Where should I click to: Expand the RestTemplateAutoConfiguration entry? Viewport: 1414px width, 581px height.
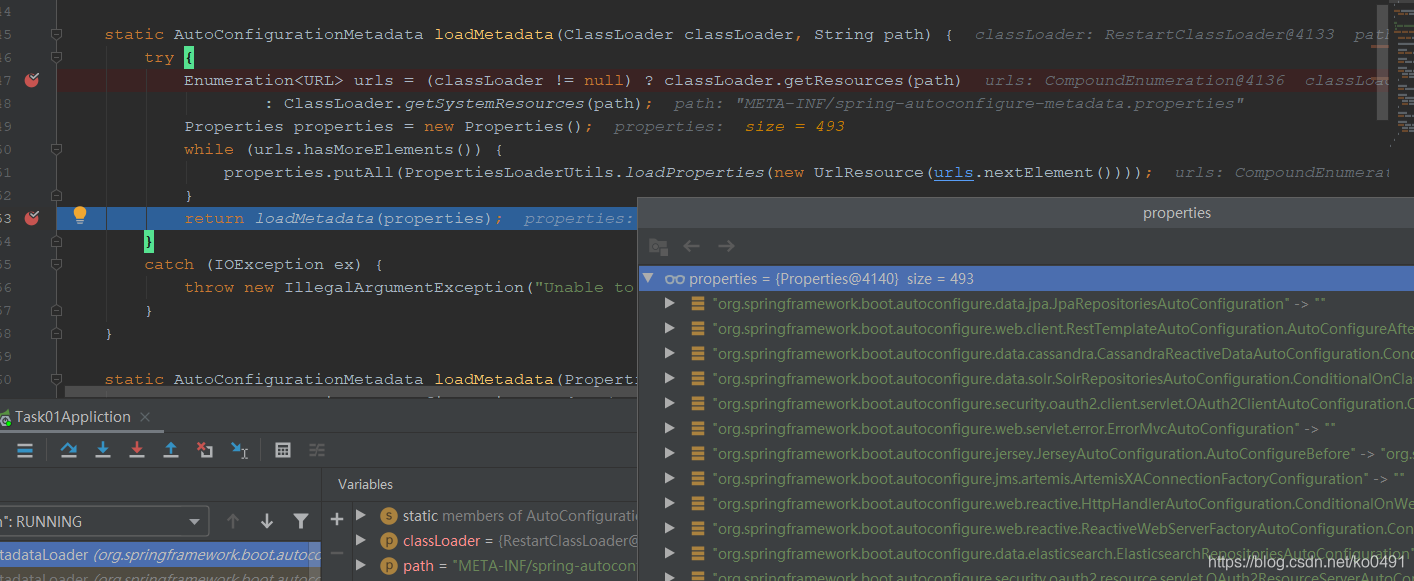670,328
